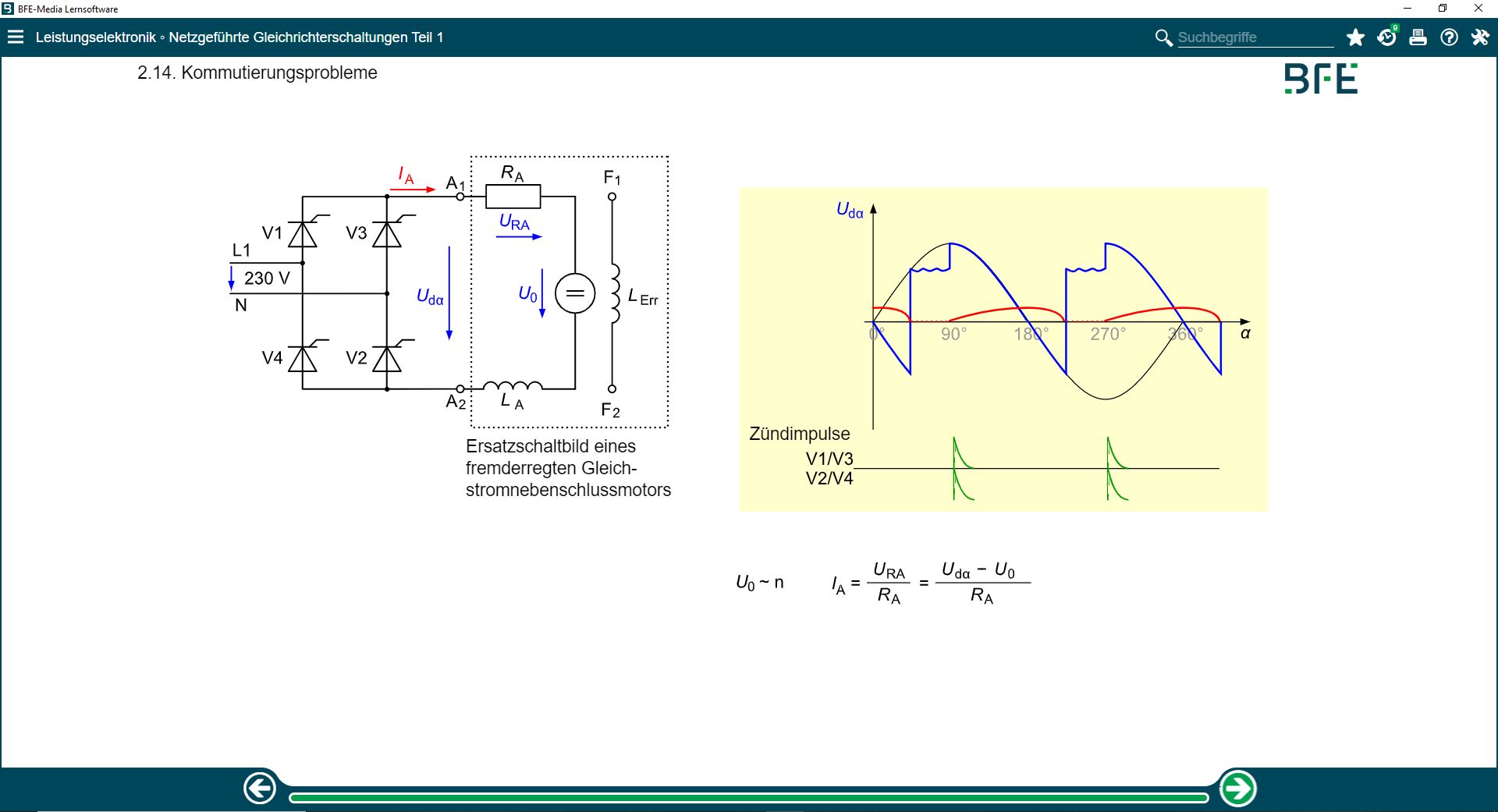
Task: Open the hamburger navigation menu
Action: 16,37
